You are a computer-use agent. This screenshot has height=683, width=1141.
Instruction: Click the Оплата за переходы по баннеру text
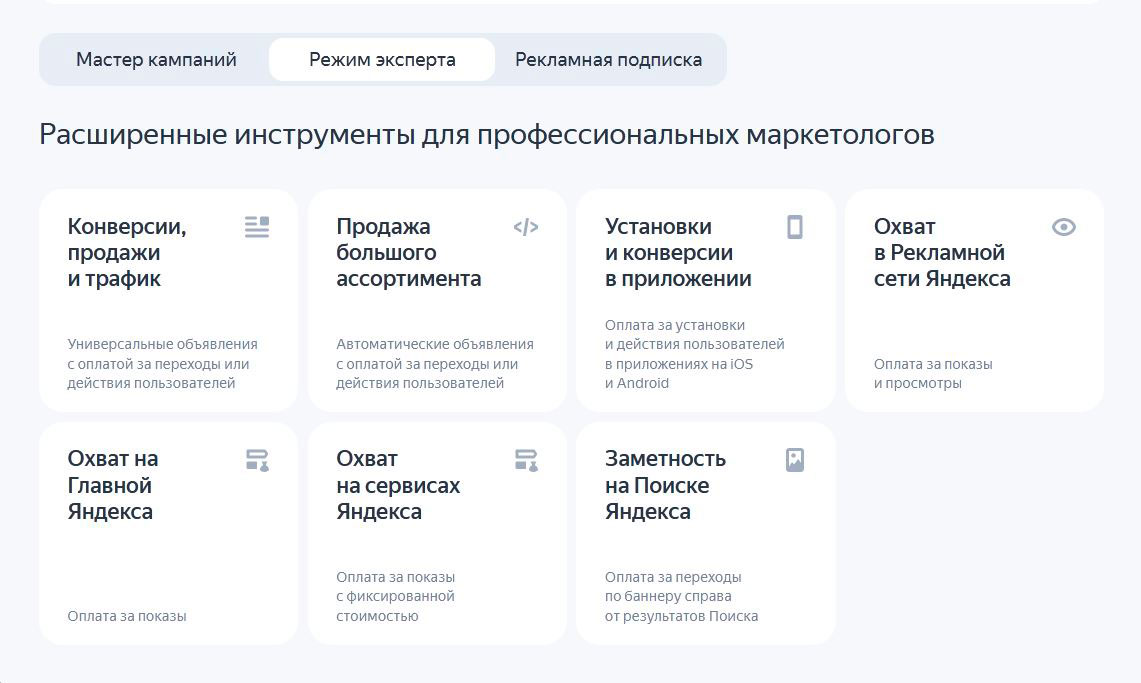tap(681, 596)
